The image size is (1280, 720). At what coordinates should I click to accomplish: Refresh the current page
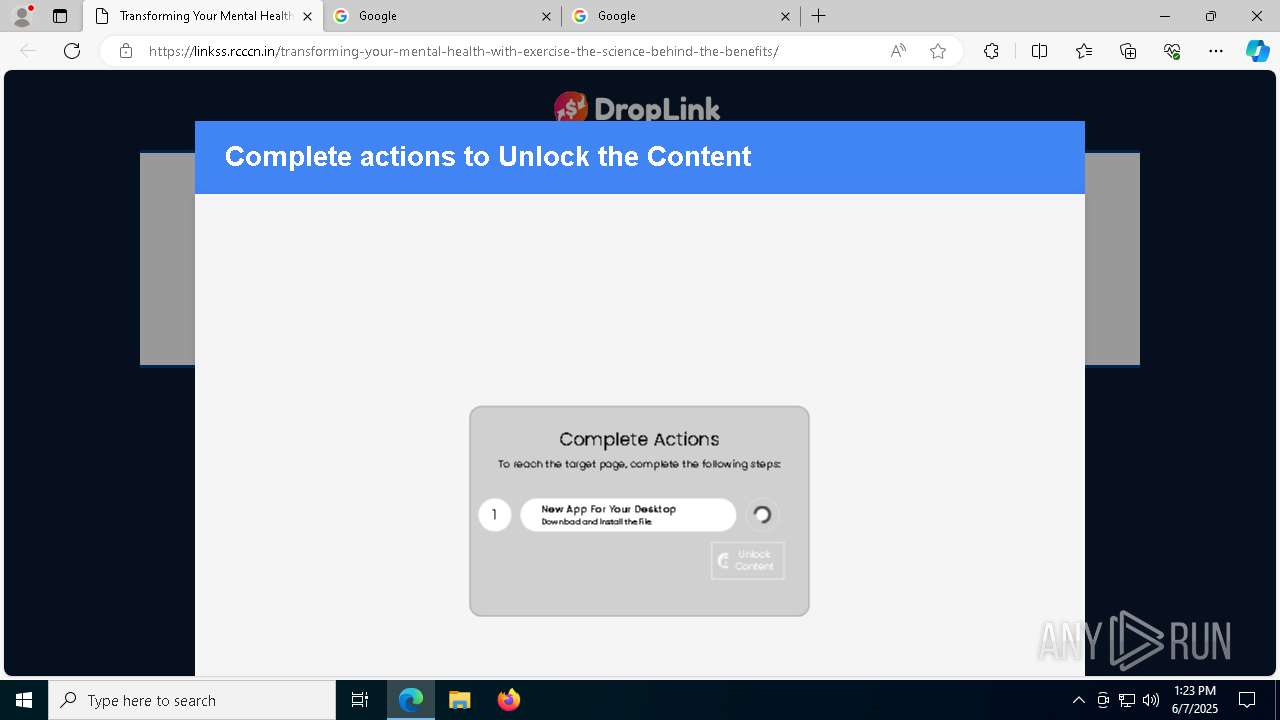point(72,51)
